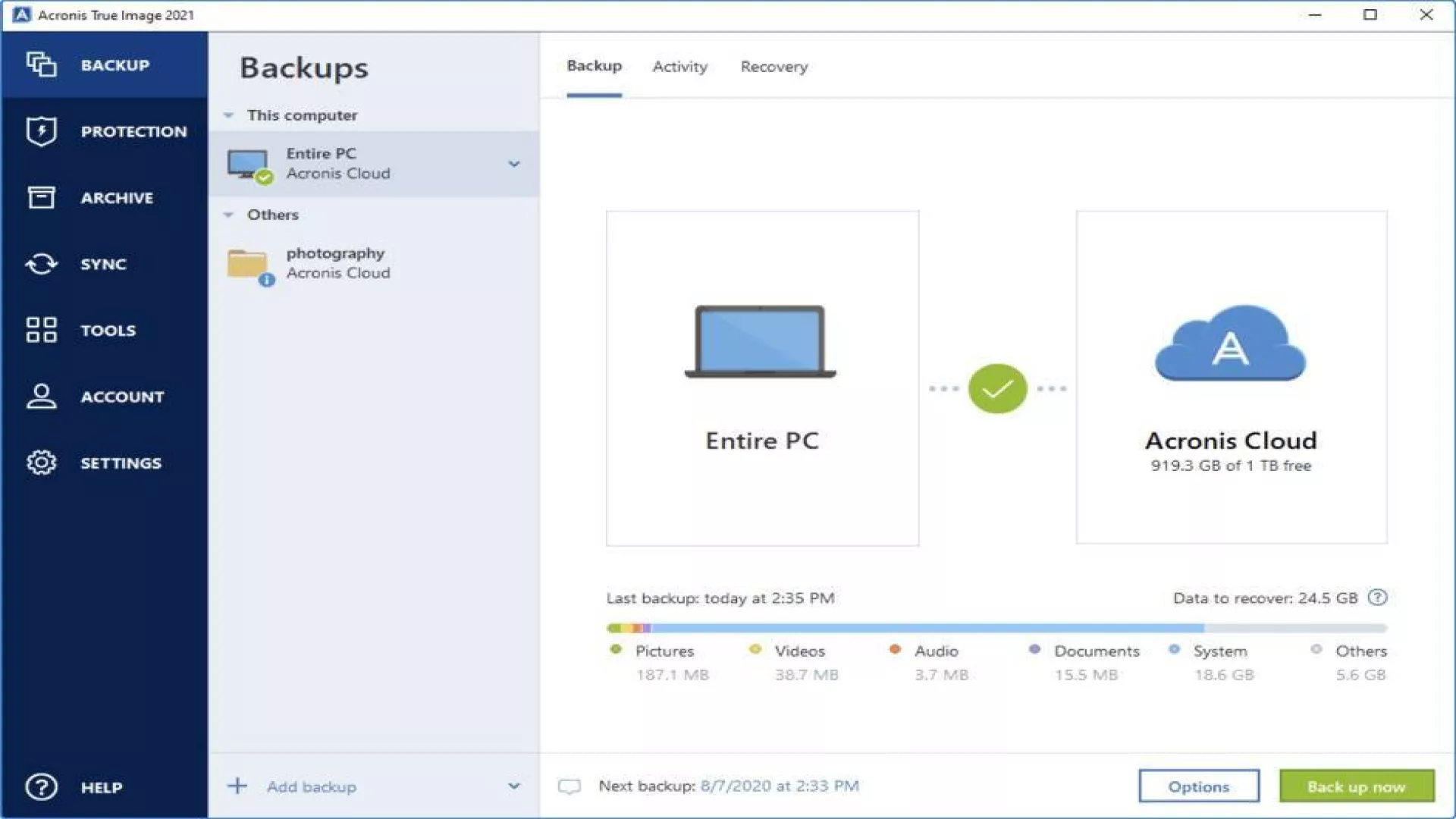Open the Protection shield icon
The height and width of the screenshot is (819, 1456).
(x=41, y=131)
